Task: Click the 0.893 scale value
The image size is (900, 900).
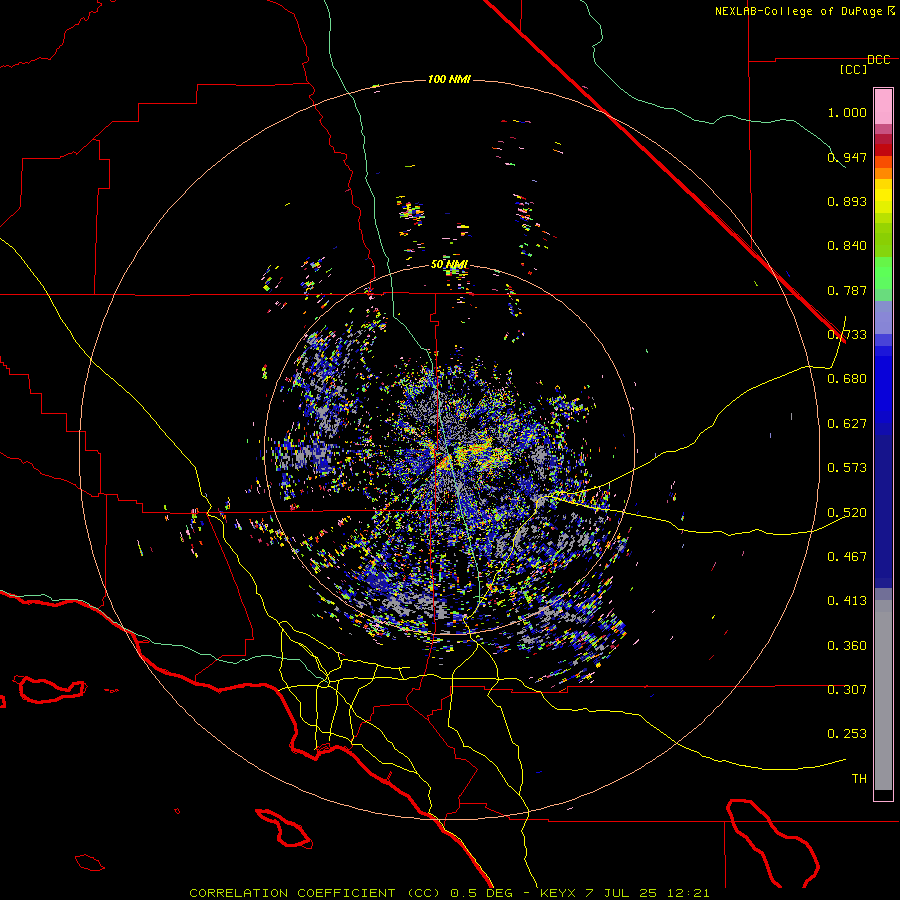Action: coord(847,201)
